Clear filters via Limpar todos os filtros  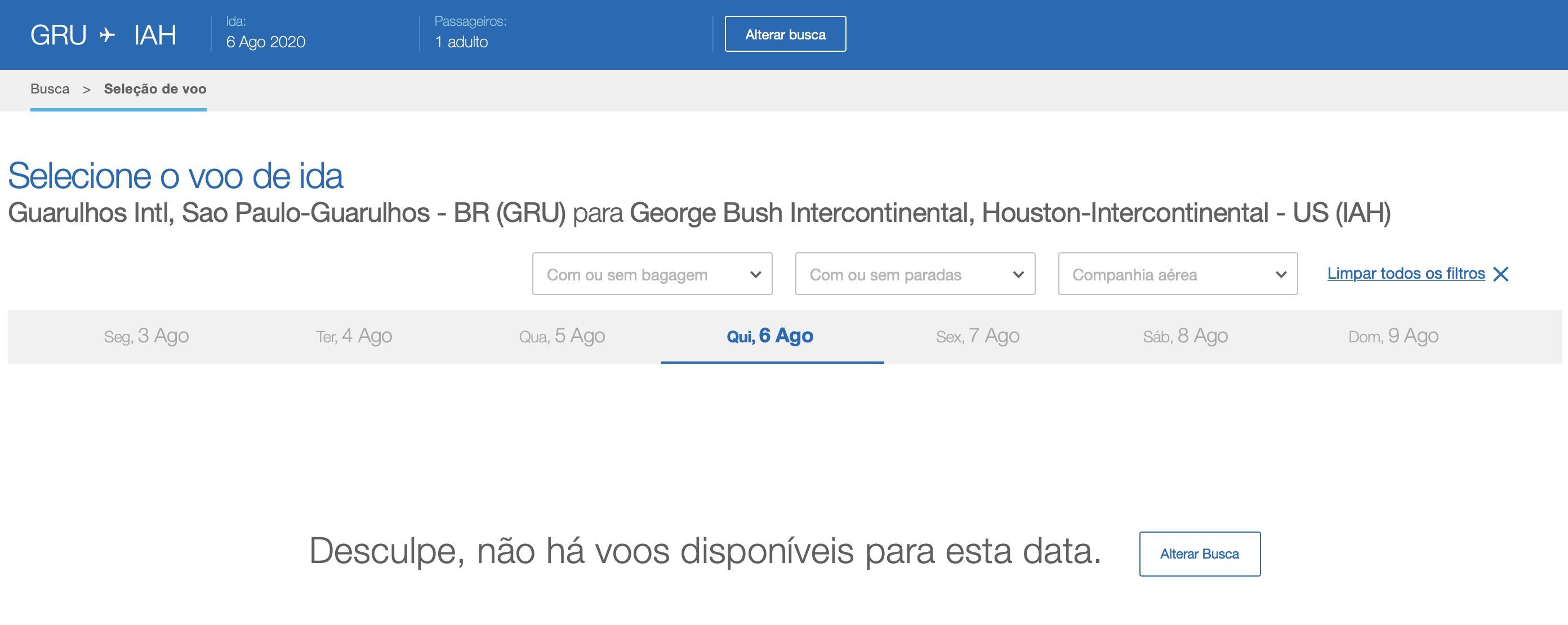(x=1406, y=274)
